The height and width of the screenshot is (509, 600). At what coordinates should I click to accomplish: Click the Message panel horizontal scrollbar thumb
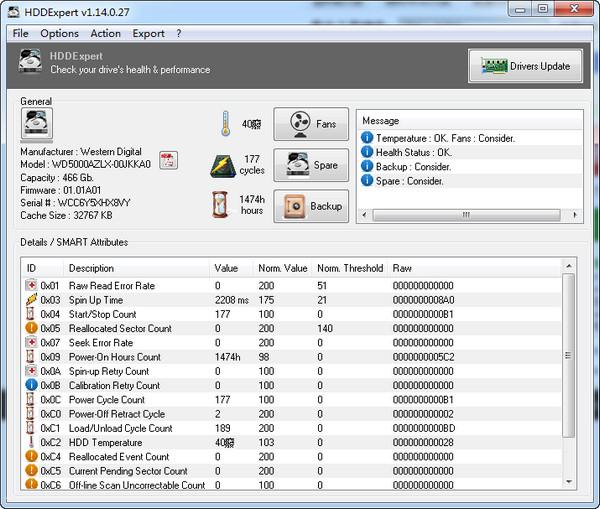(466, 215)
